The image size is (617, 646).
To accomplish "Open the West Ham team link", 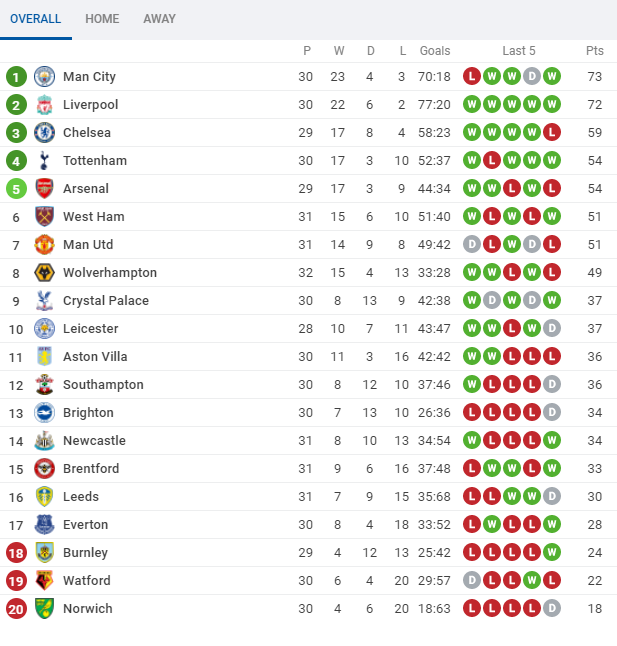I will (93, 217).
